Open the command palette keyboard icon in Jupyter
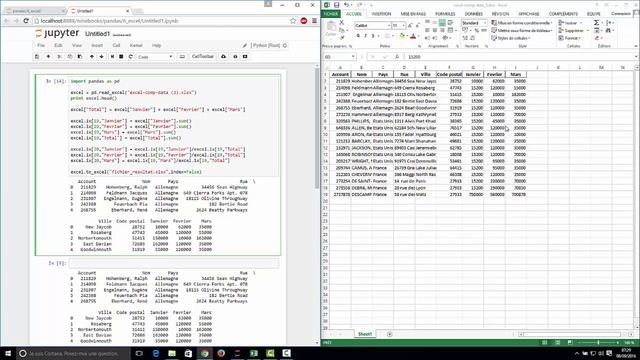This screenshot has width=640, height=360. point(182,57)
